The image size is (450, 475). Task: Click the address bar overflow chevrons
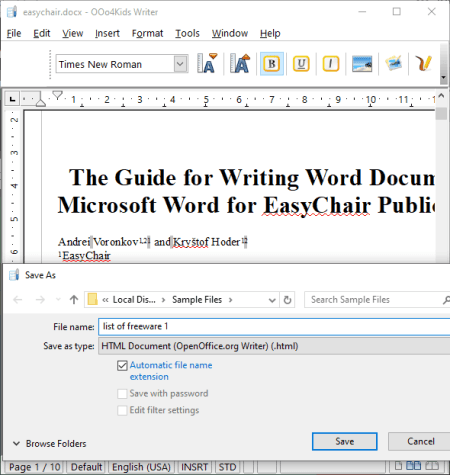105,300
